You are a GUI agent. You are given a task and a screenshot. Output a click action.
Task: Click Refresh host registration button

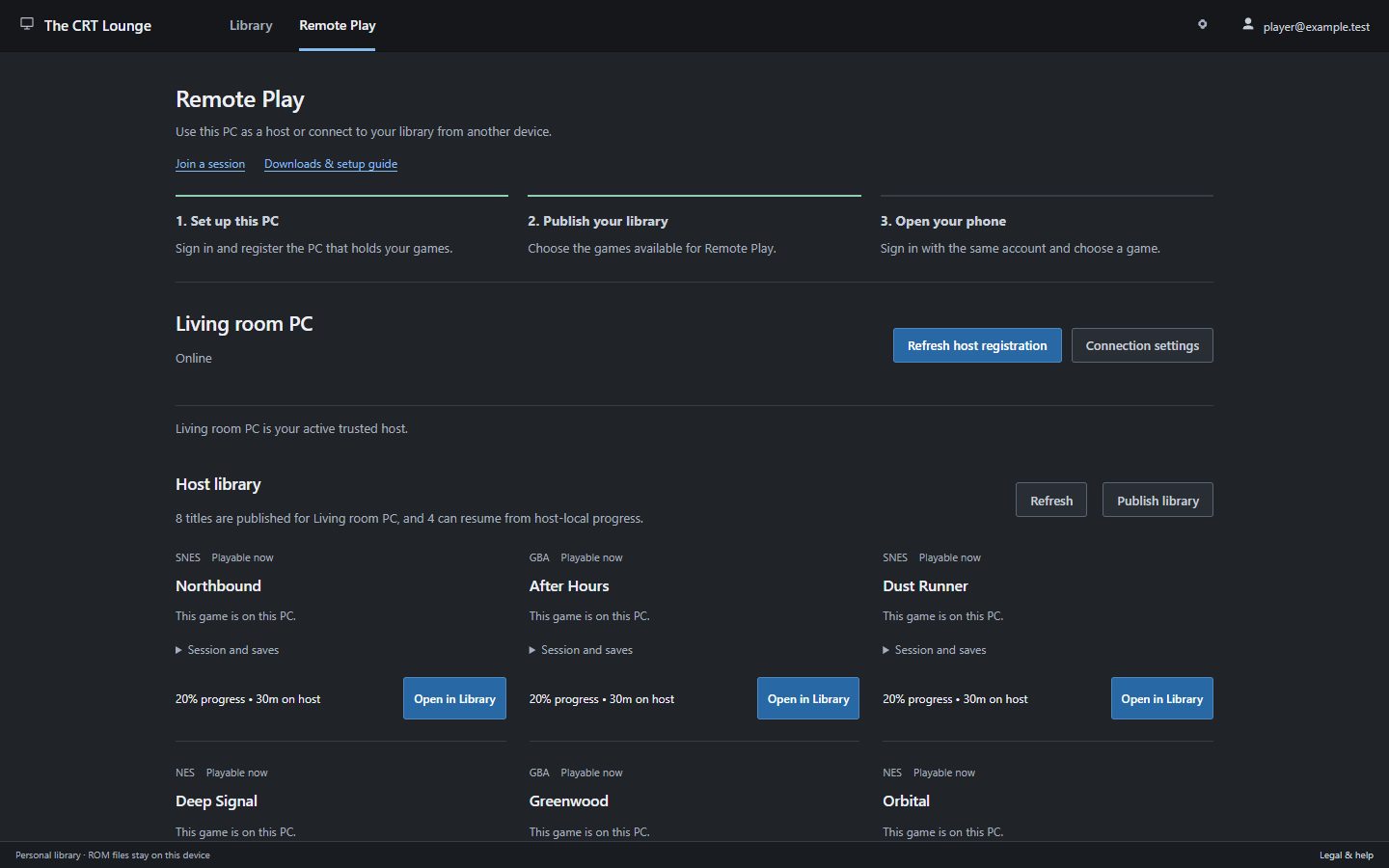977,345
